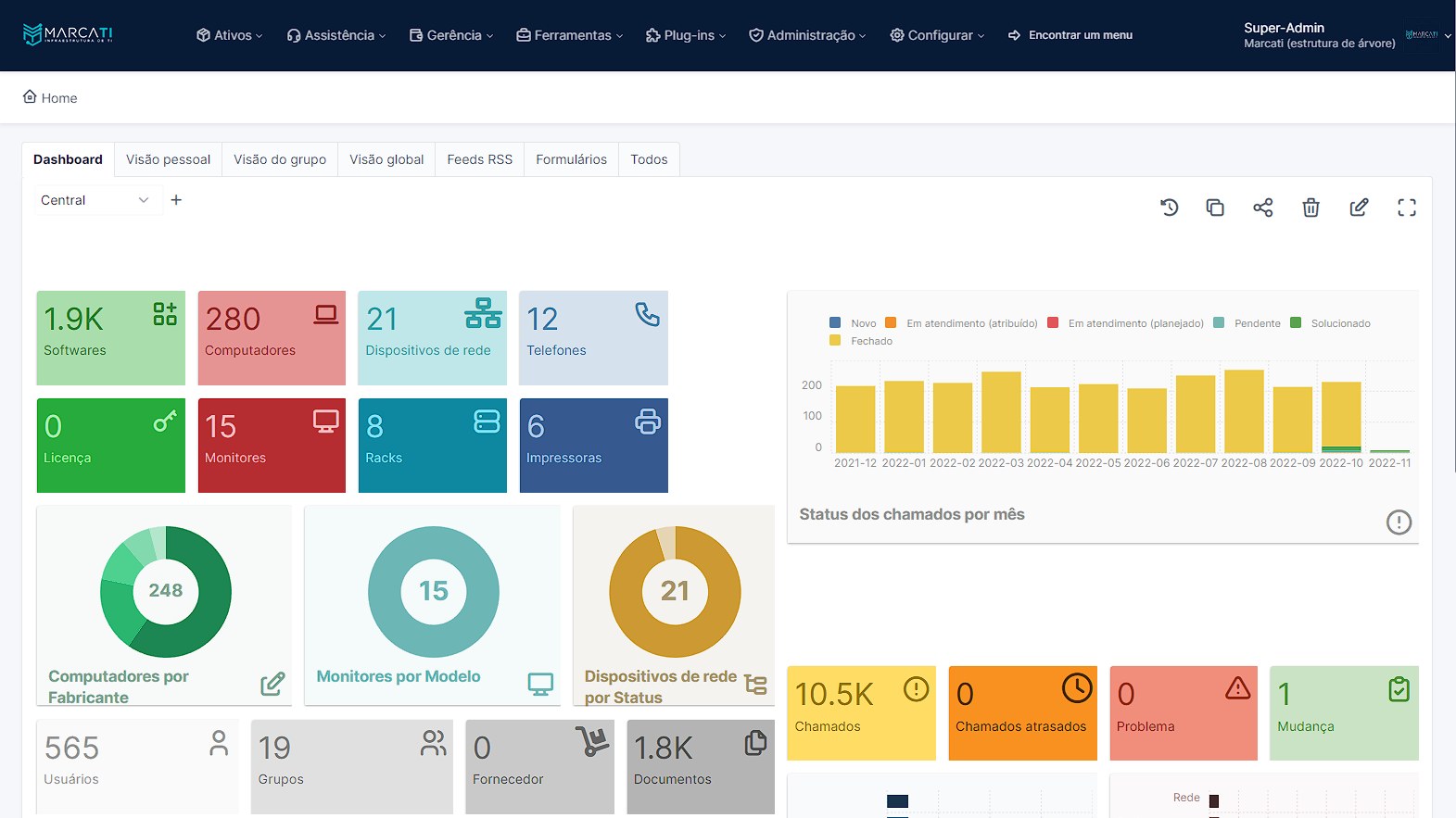This screenshot has height=818, width=1456.
Task: Click the trash delete dashboard icon
Action: 1310,208
